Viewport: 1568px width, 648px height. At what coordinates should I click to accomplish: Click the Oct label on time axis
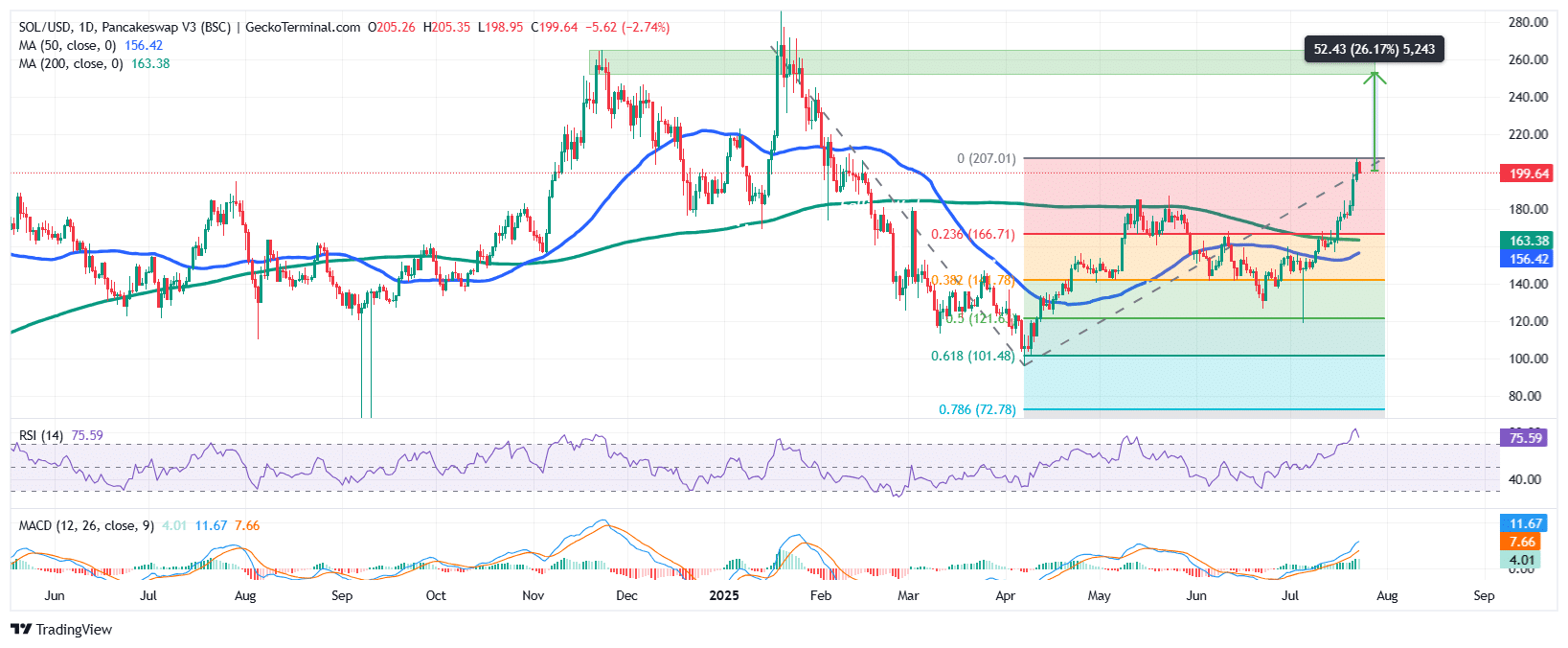[x=436, y=595]
